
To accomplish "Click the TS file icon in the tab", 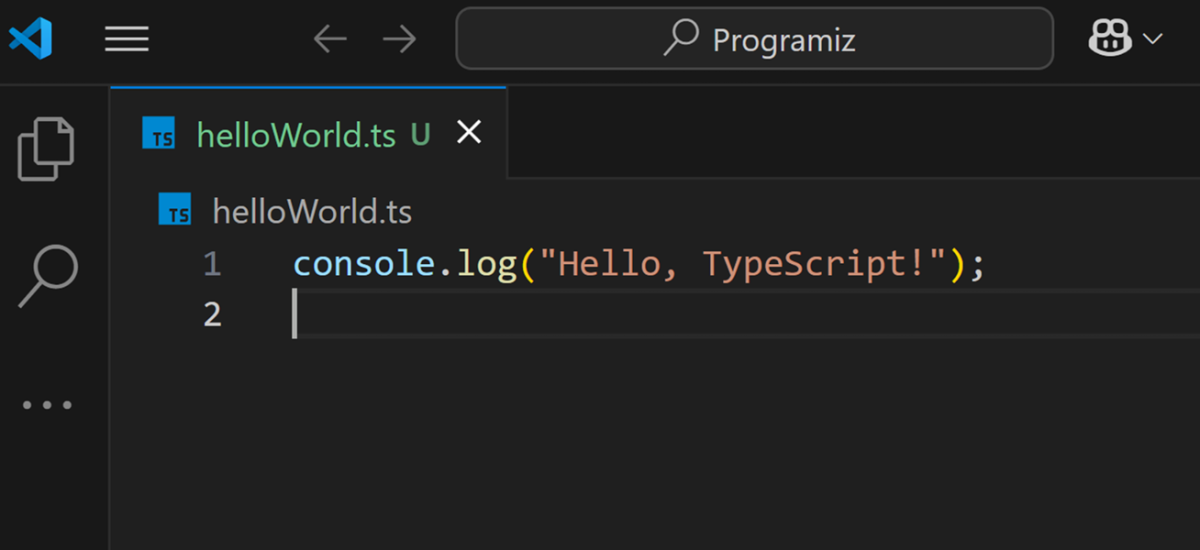I will tap(159, 134).
